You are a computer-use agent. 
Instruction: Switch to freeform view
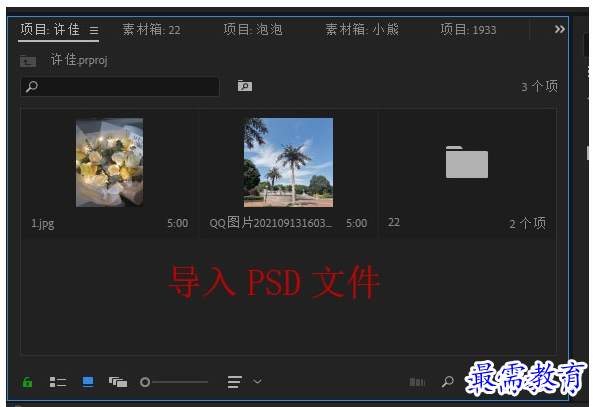(118, 382)
